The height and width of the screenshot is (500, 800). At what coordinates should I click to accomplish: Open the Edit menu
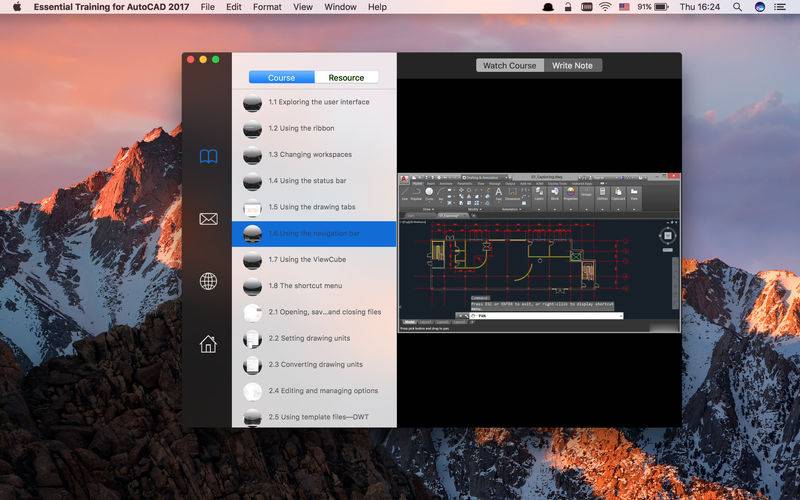click(234, 7)
